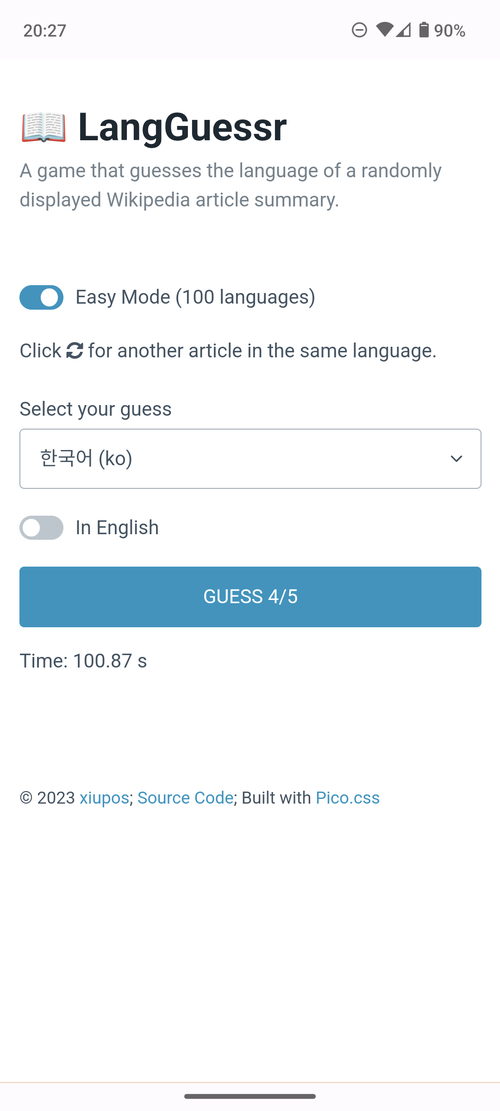
Task: Disable the Easy Mode switch
Action: [41, 298]
